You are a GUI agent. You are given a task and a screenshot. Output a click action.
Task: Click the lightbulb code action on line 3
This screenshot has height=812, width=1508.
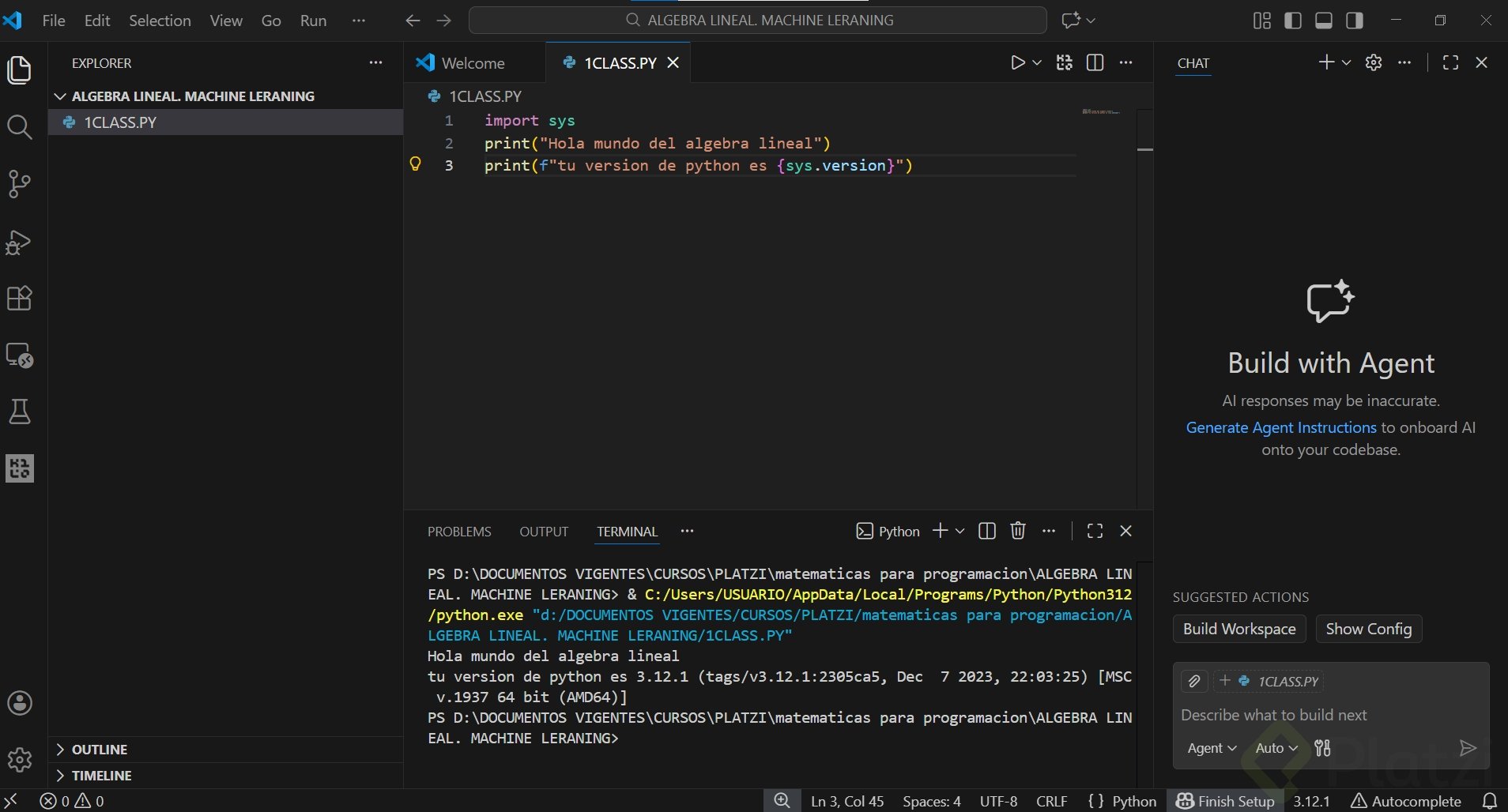coord(415,164)
